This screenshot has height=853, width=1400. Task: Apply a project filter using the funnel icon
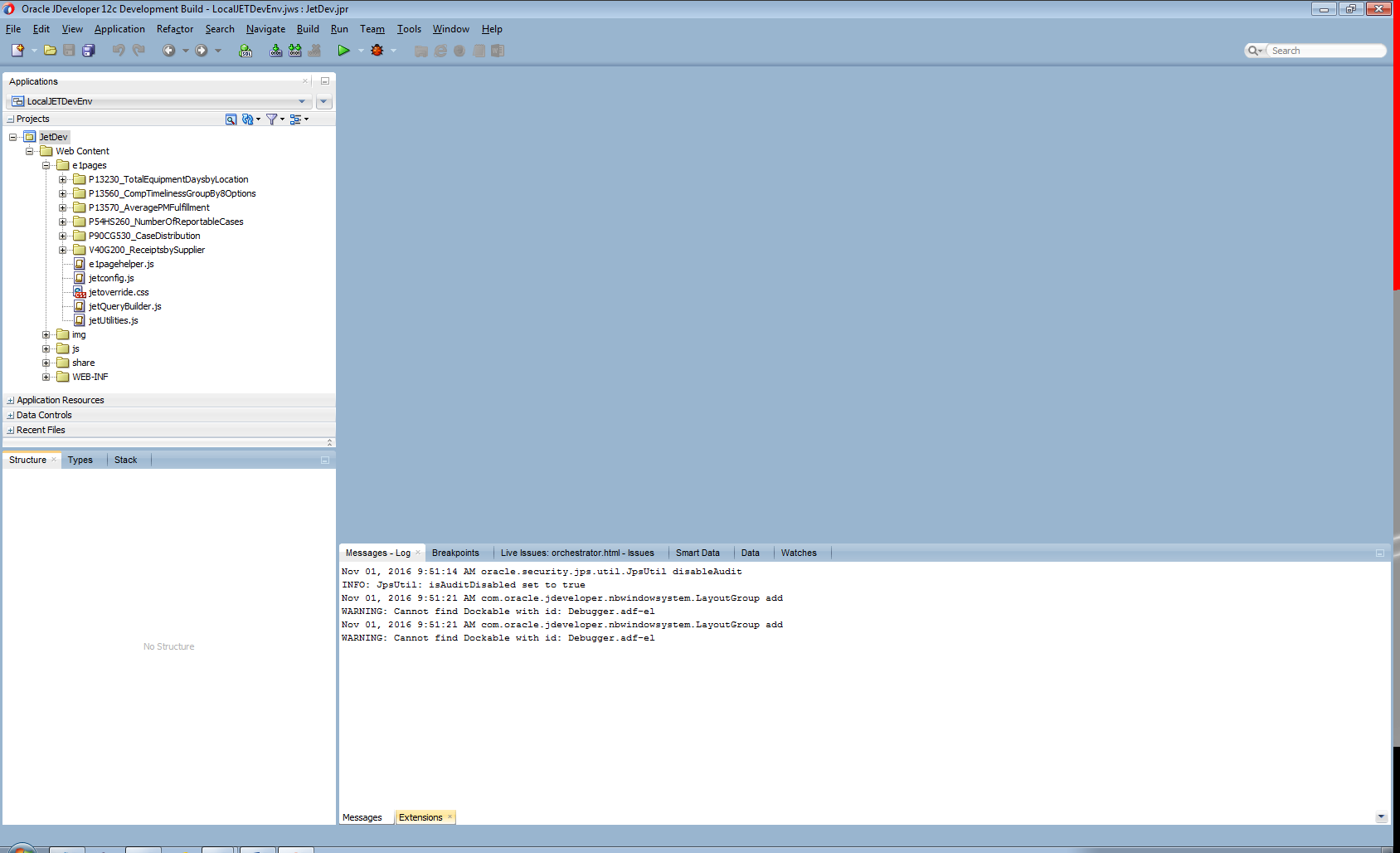(x=273, y=119)
